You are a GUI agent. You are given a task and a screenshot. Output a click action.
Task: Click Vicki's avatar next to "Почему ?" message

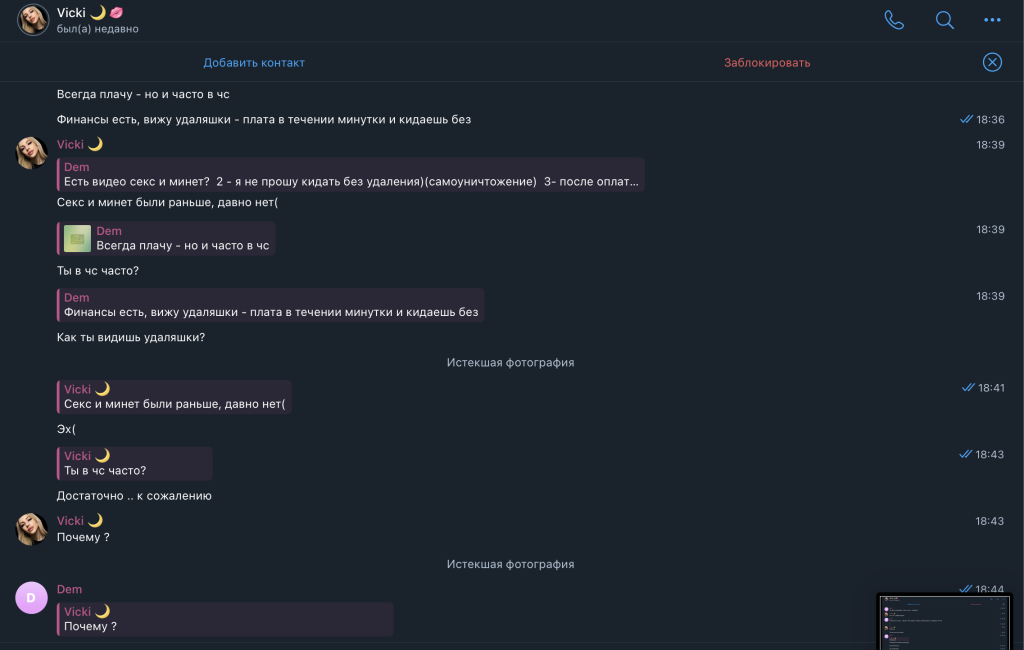(x=32, y=529)
